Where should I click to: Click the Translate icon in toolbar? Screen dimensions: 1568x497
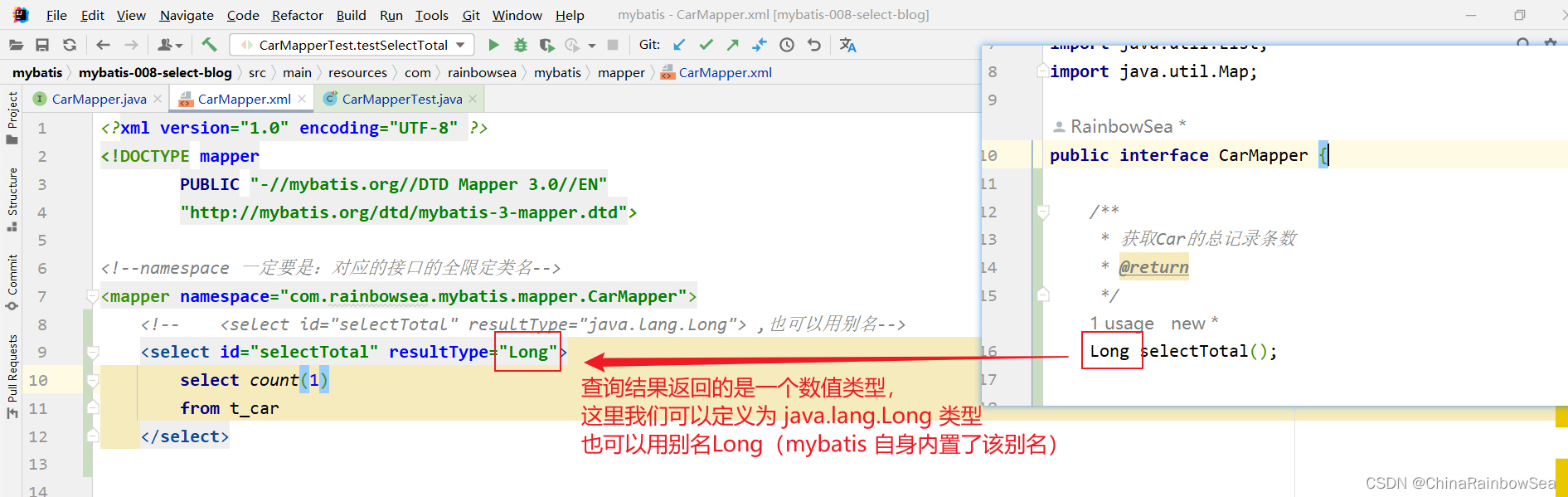point(847,45)
